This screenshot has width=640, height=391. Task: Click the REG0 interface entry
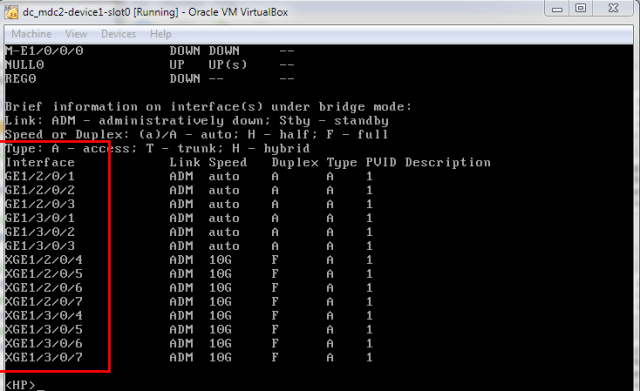click(x=20, y=79)
